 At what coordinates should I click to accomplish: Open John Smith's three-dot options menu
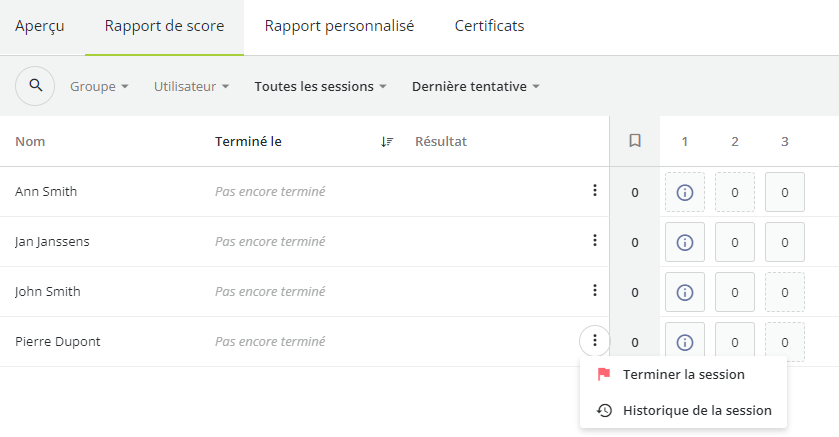(594, 290)
